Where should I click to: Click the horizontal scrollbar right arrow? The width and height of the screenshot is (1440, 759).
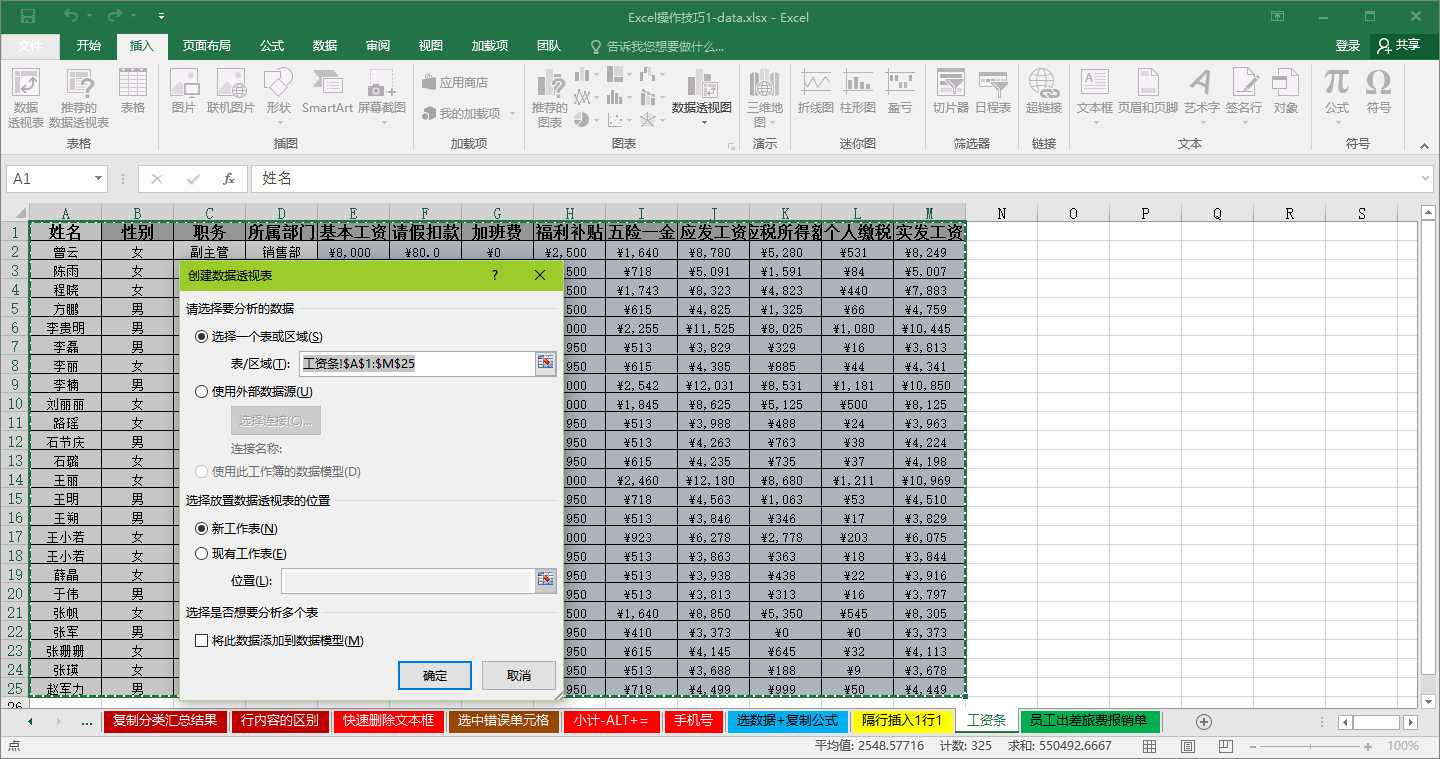tap(1410, 721)
